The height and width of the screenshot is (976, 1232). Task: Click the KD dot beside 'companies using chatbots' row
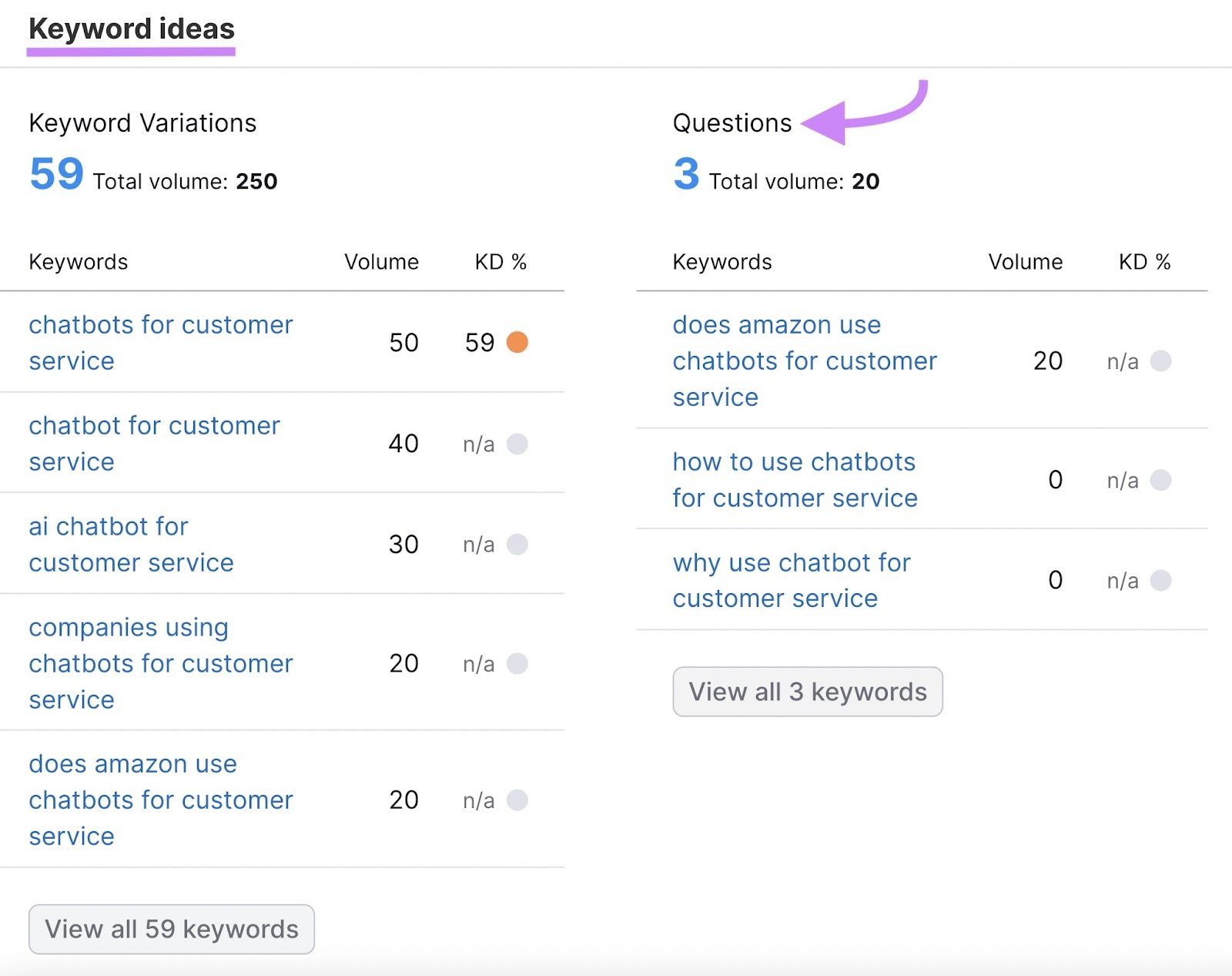517,663
